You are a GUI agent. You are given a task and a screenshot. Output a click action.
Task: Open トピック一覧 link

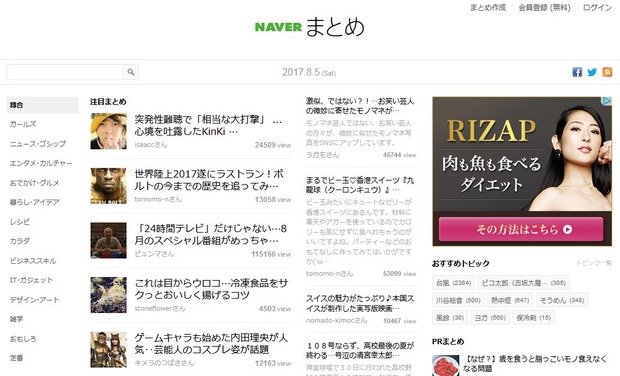coord(594,263)
